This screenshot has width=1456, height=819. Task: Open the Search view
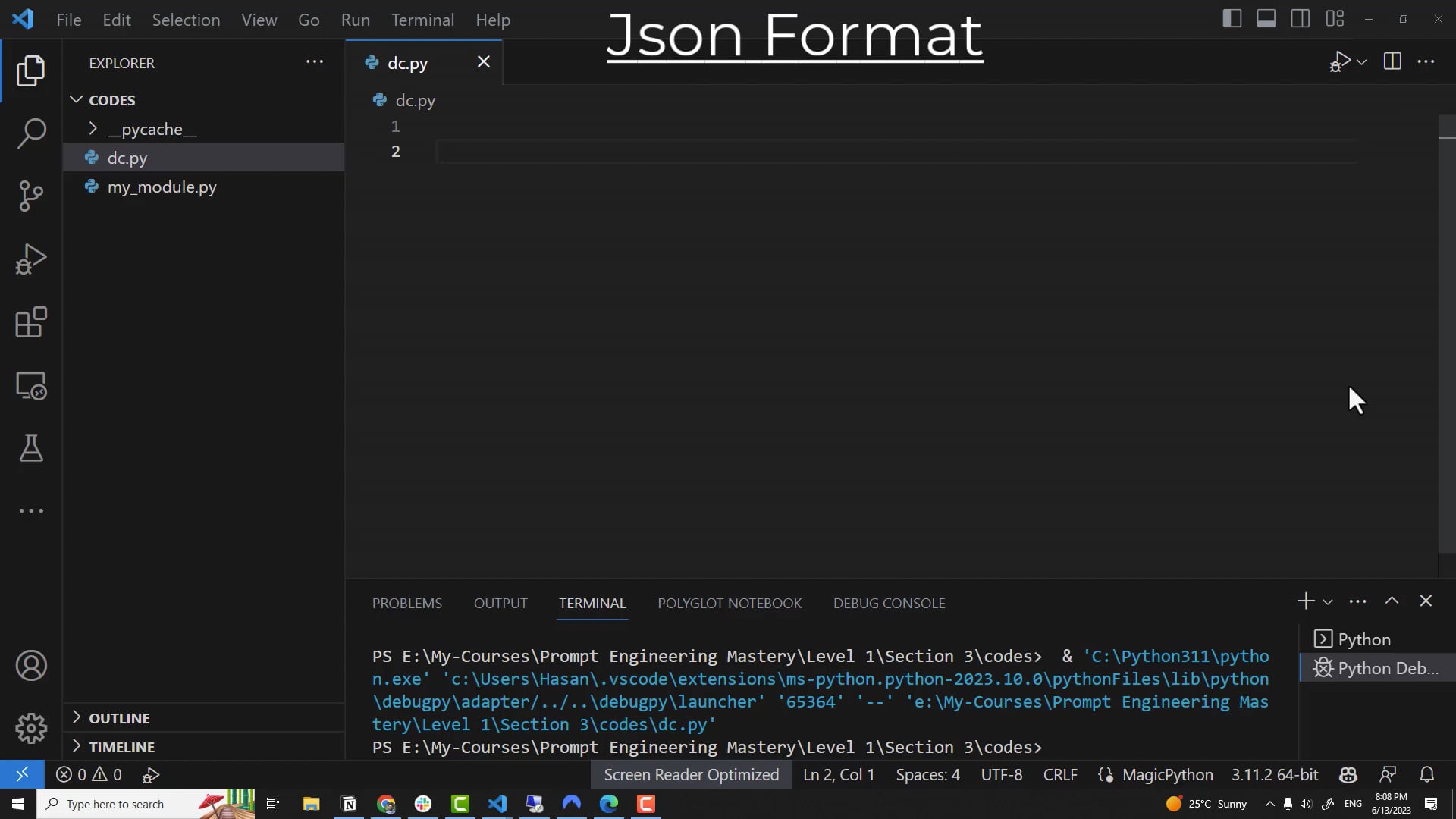[x=31, y=133]
